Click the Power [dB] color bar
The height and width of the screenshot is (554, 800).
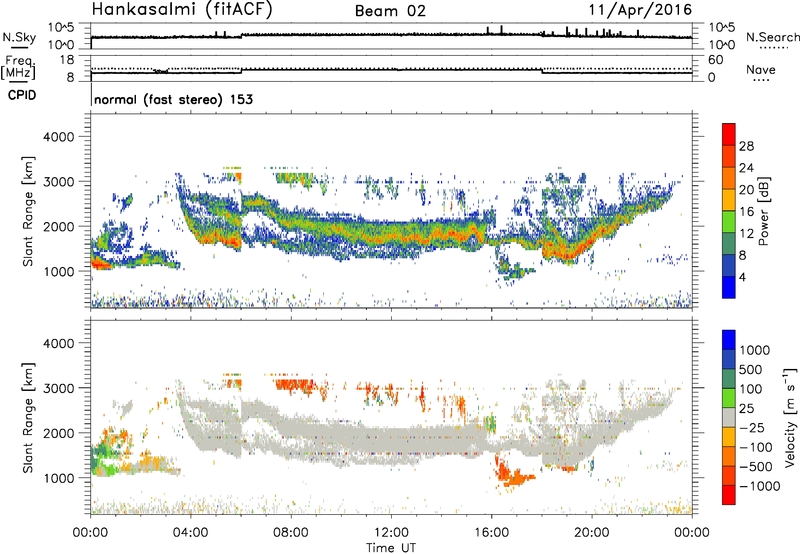pos(729,211)
